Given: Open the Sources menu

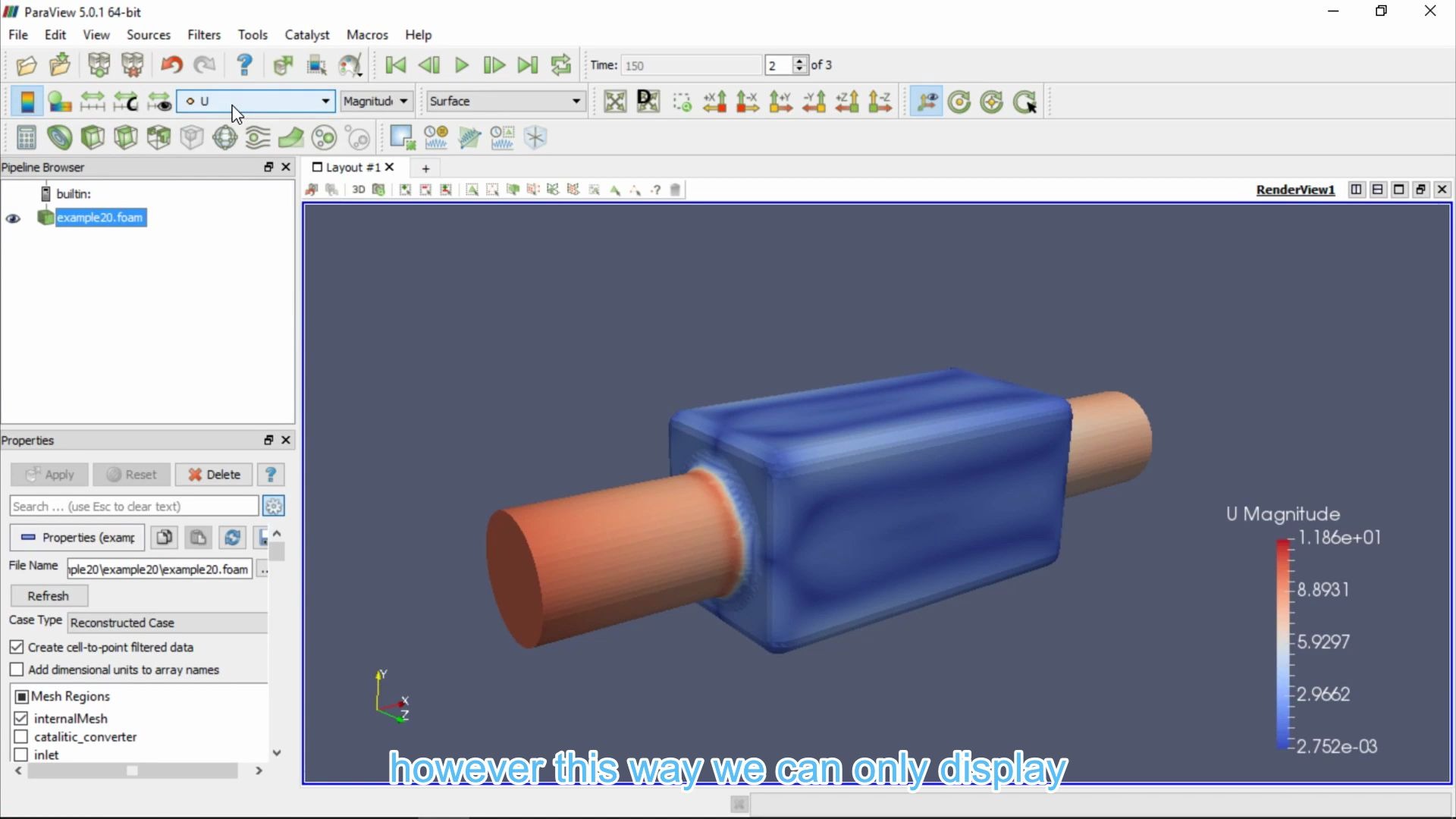Looking at the screenshot, I should coord(148,35).
